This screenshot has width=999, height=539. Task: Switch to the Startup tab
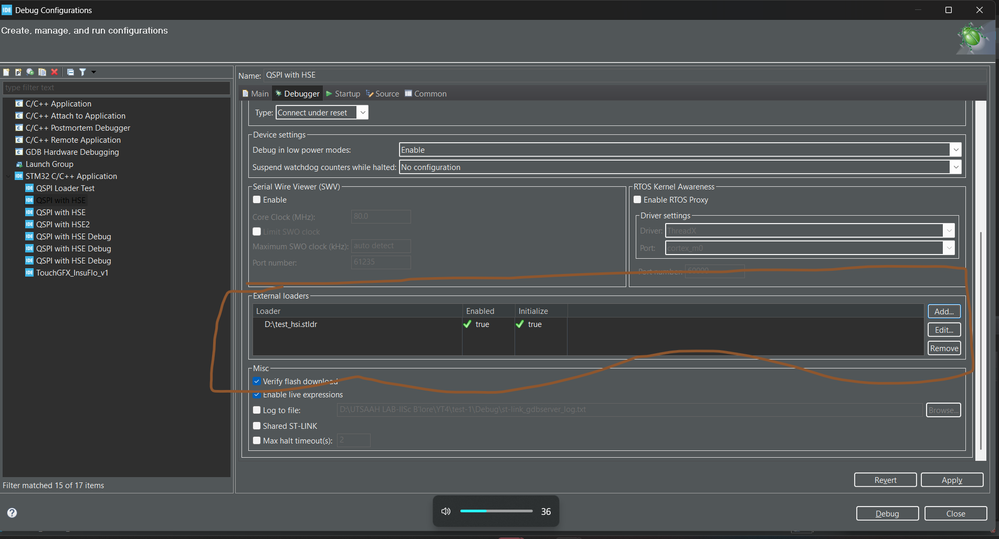point(343,94)
